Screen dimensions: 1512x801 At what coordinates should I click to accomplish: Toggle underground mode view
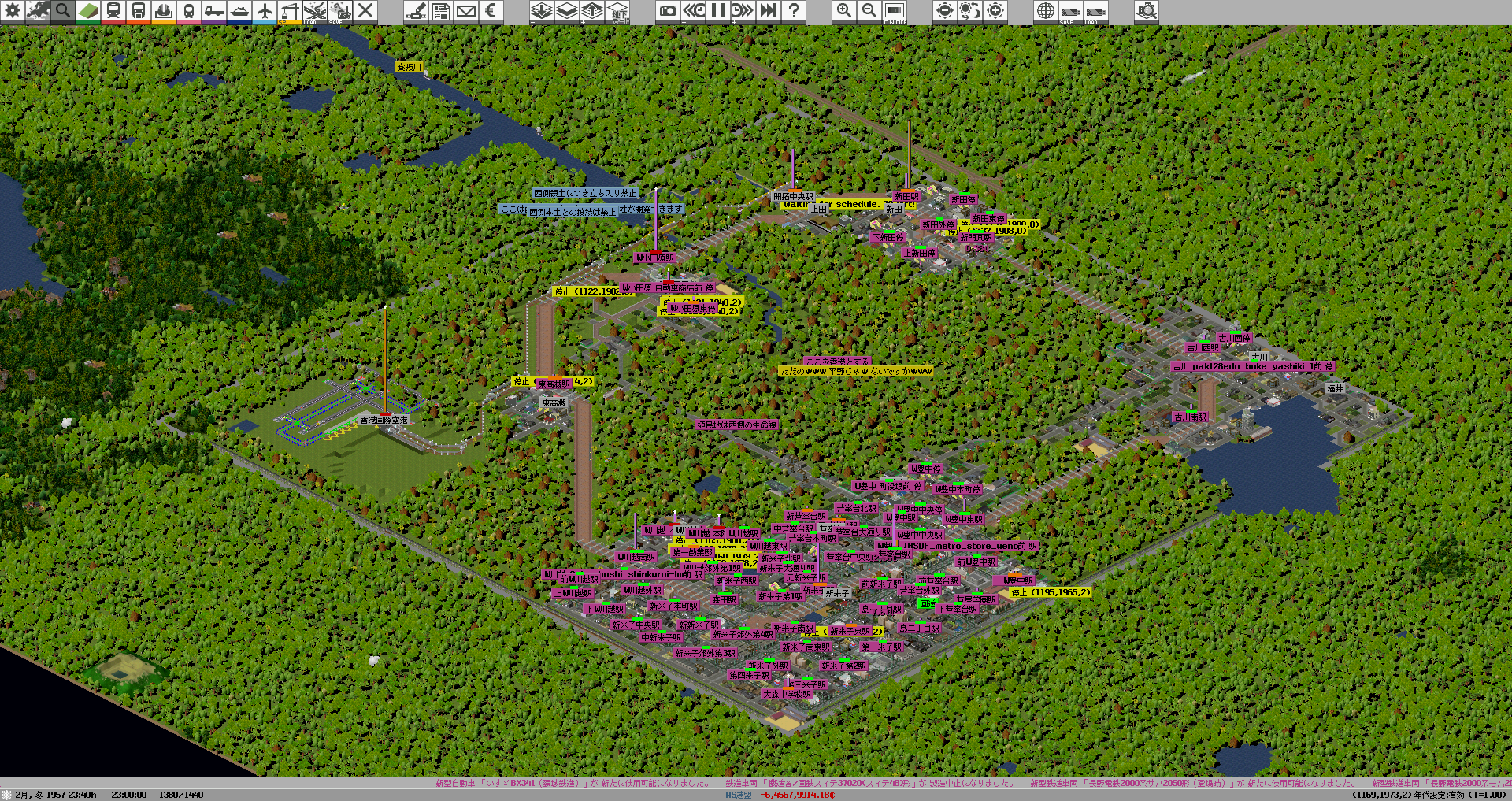coord(617,11)
